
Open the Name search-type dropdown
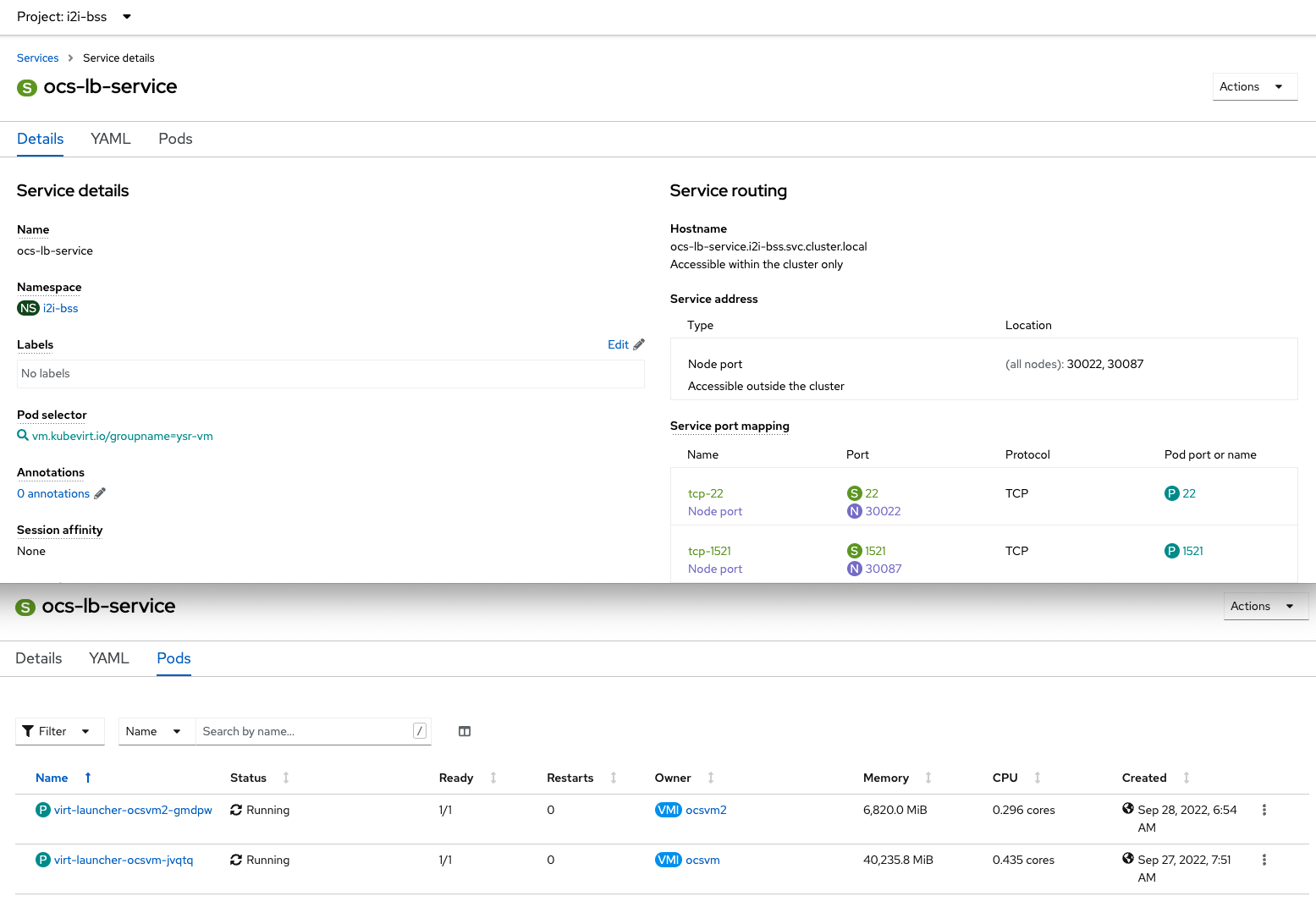click(x=156, y=731)
